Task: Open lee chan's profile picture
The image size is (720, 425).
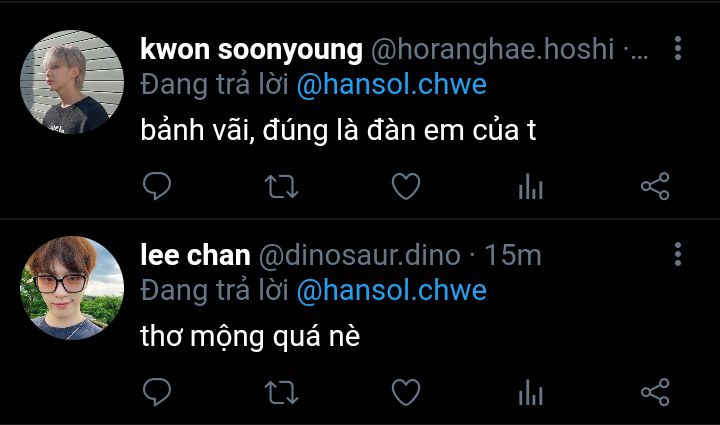Action: click(x=72, y=288)
